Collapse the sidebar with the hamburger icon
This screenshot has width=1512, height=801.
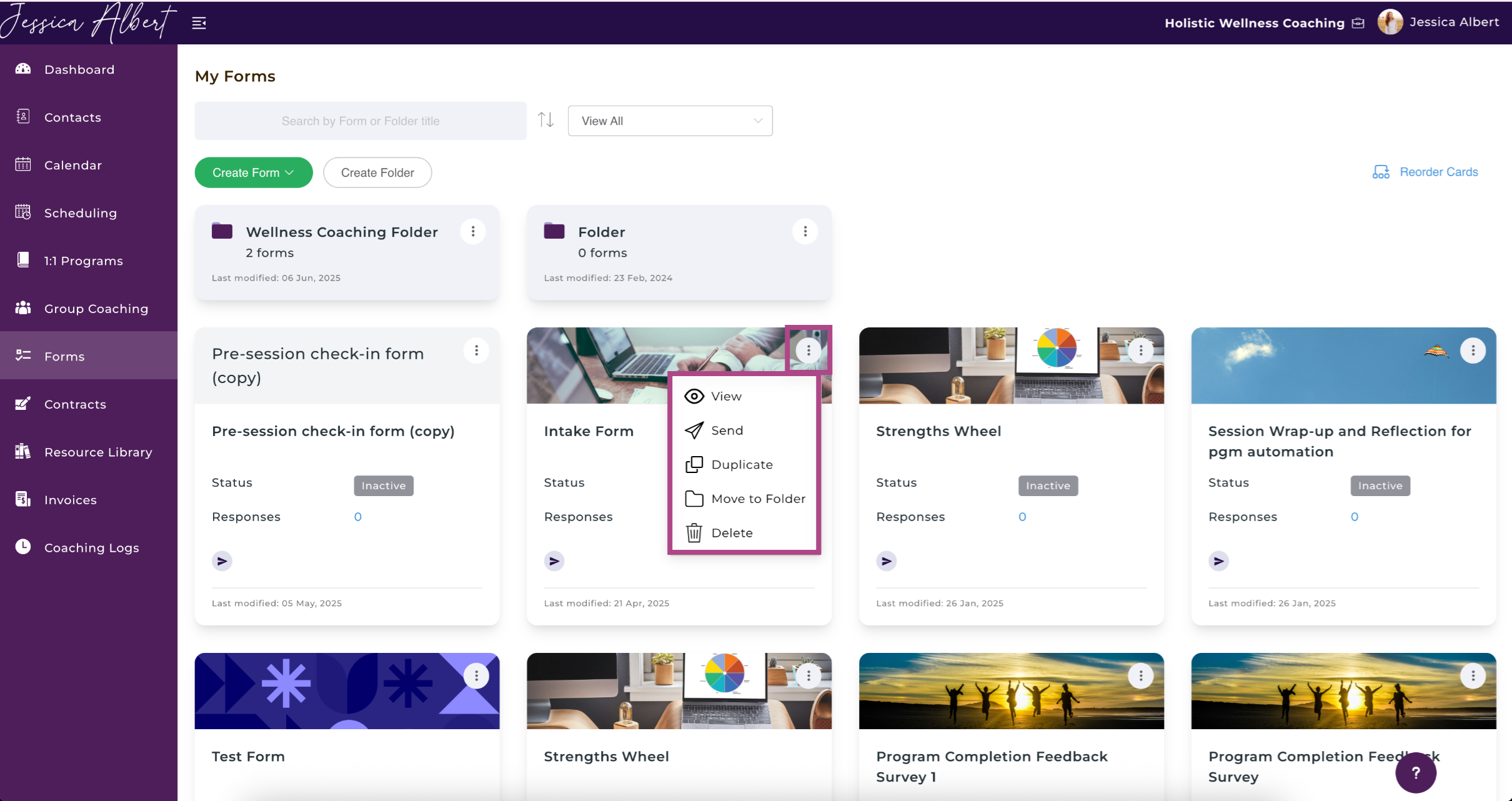click(x=199, y=23)
